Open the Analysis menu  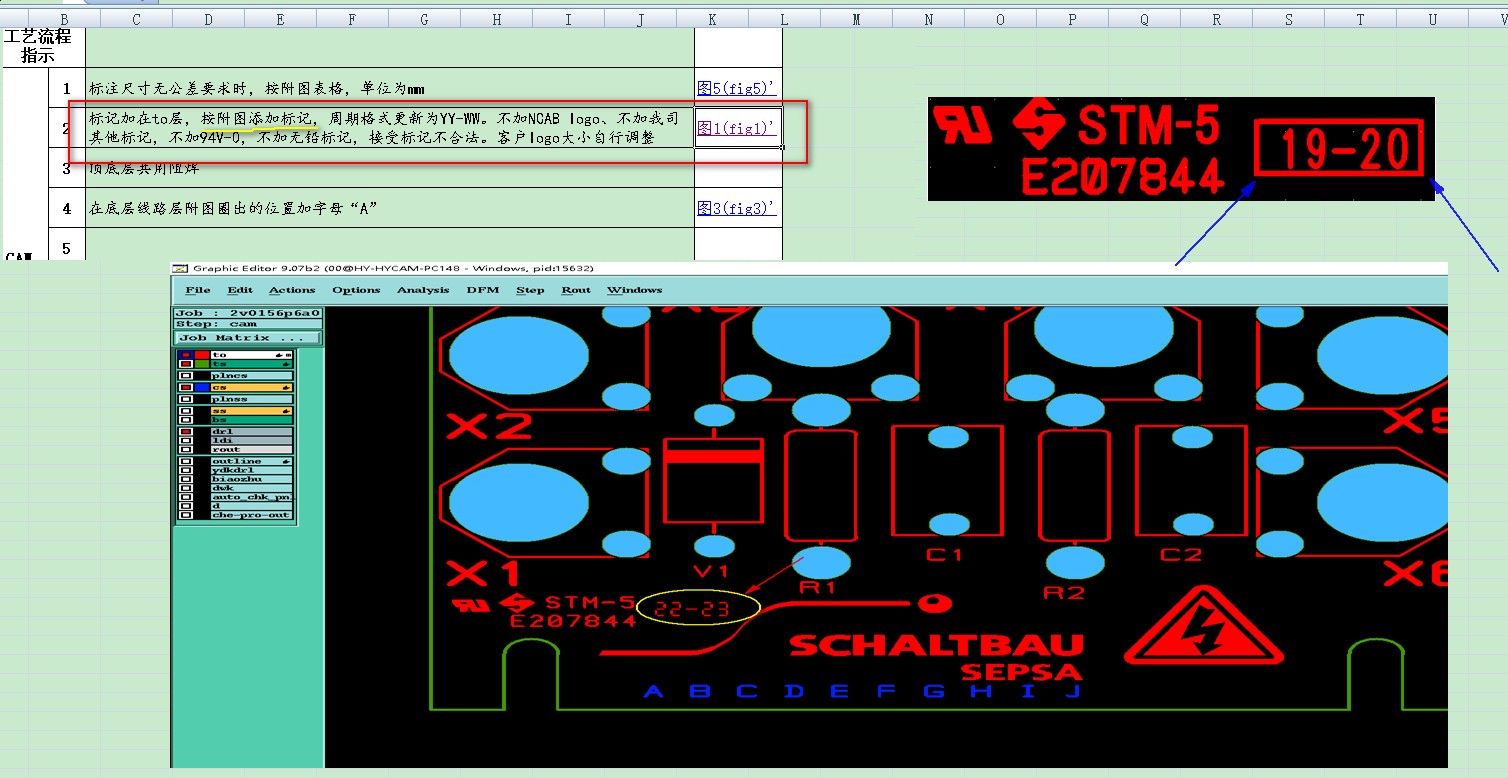[x=423, y=290]
